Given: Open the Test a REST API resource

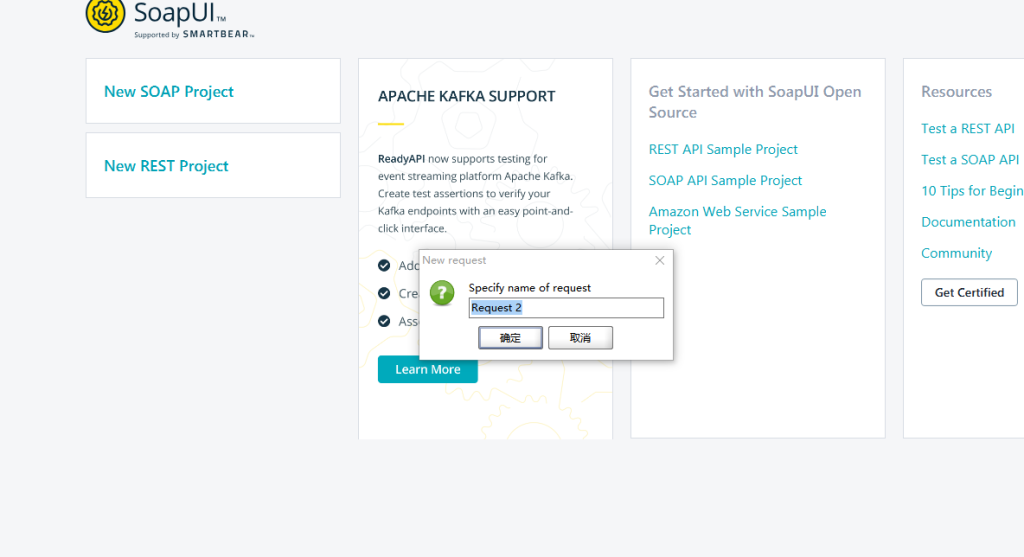Looking at the screenshot, I should [967, 128].
